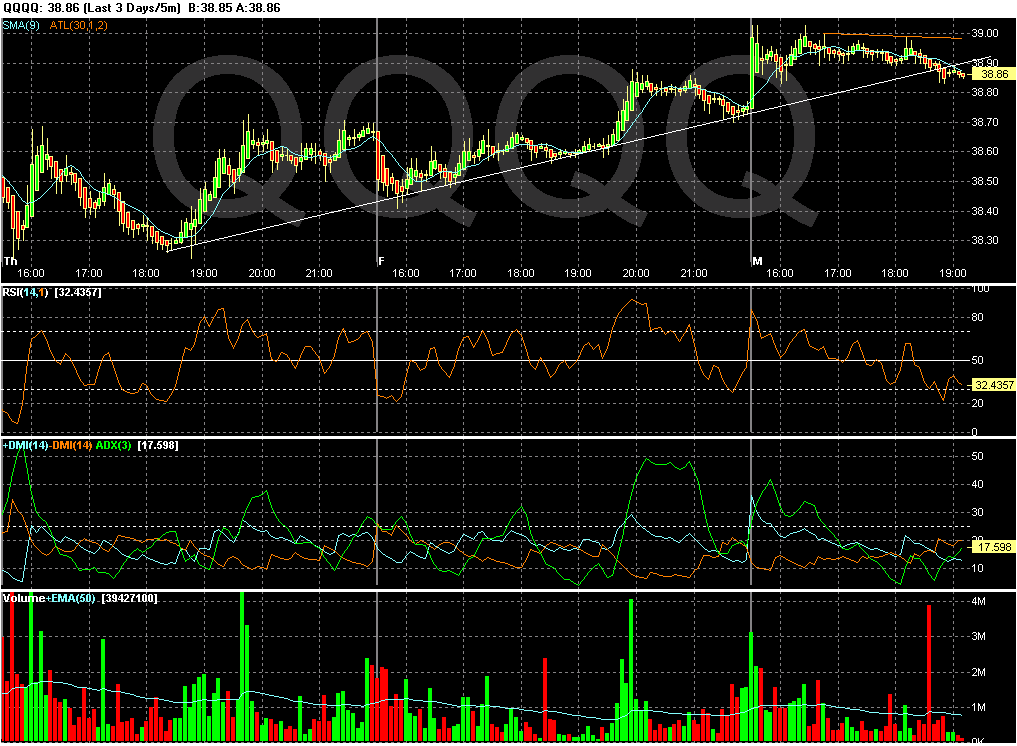This screenshot has width=1017, height=746.
Task: Click the 16:00 time label after M marker
Action: [x=780, y=274]
